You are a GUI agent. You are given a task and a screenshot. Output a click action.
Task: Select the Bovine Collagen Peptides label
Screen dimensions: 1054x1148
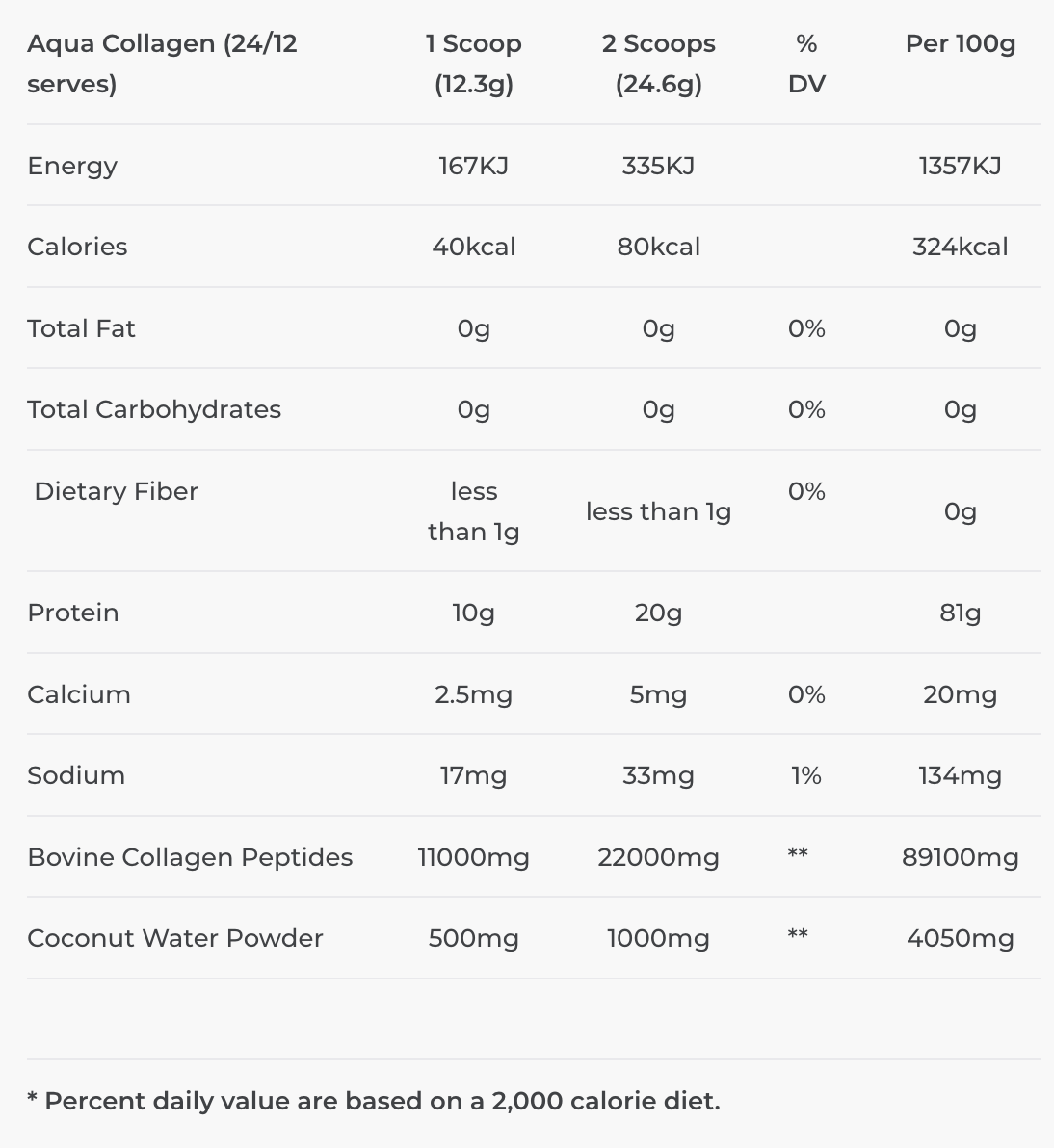point(190,857)
